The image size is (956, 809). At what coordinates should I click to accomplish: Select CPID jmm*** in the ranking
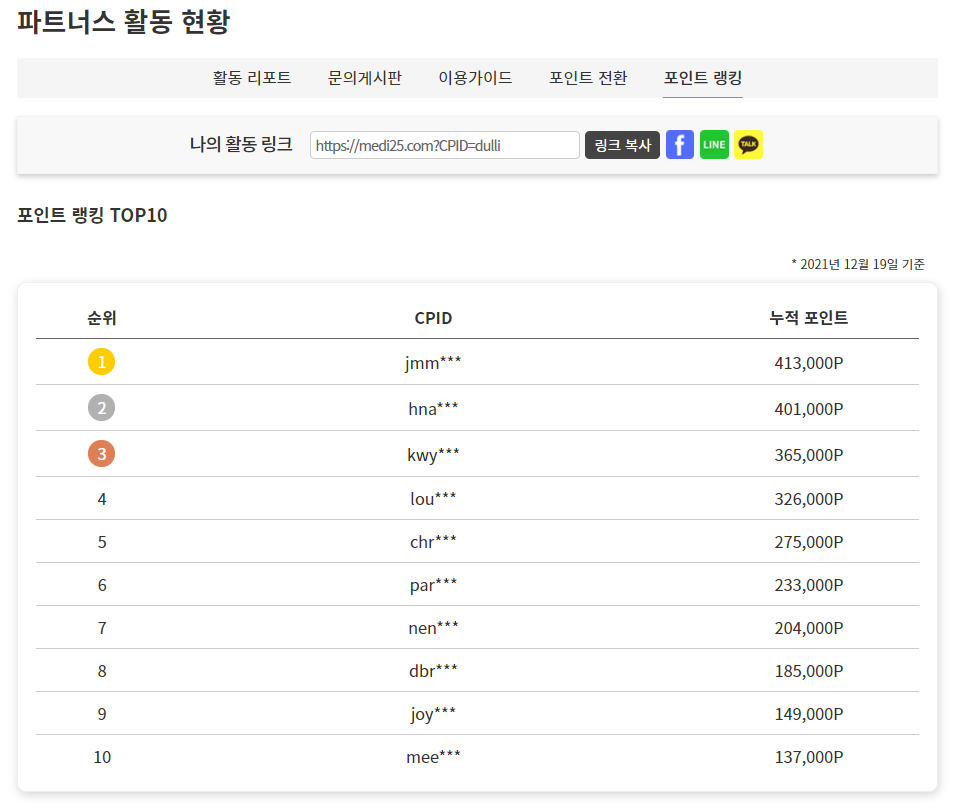(433, 363)
